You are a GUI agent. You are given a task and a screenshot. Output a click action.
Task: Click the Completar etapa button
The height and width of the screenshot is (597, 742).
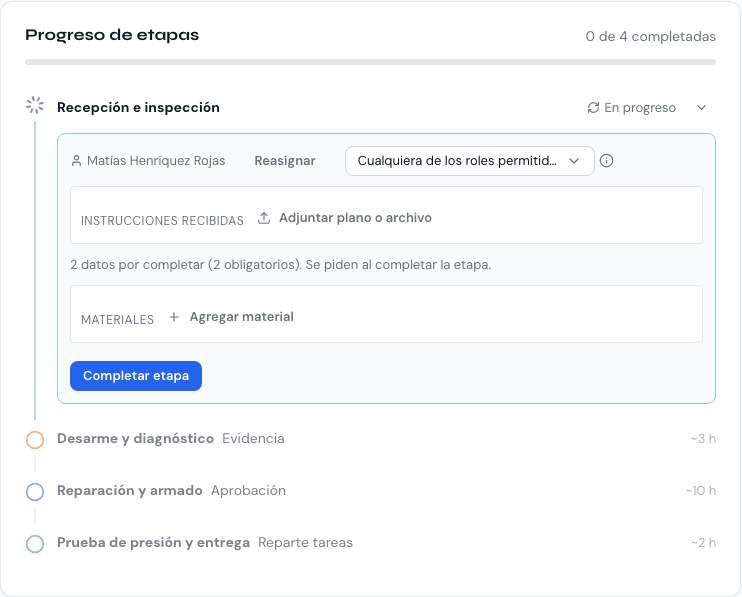[136, 376]
